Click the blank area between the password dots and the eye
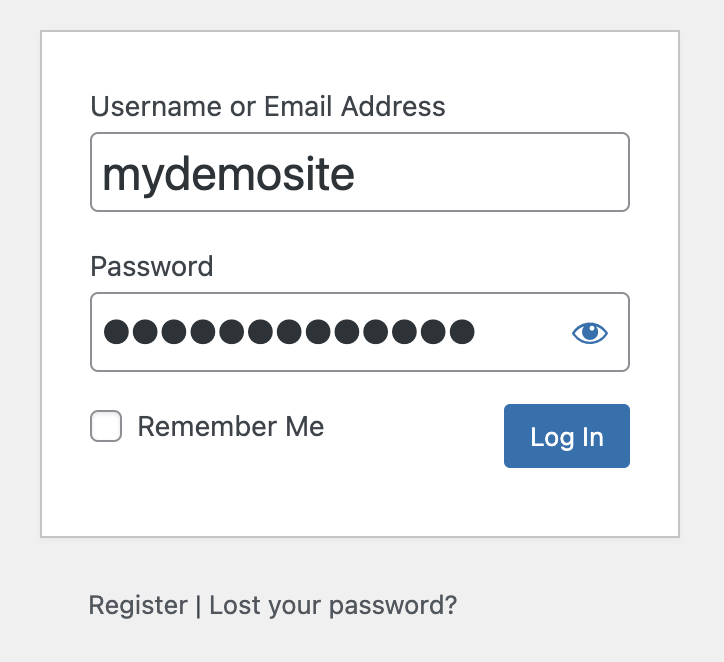The image size is (724, 662). (x=523, y=331)
